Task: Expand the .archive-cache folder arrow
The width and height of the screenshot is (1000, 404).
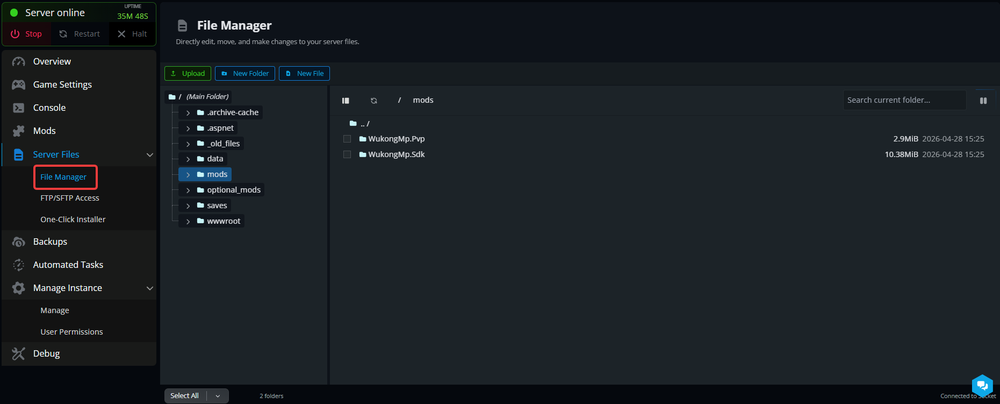Action: coord(188,112)
